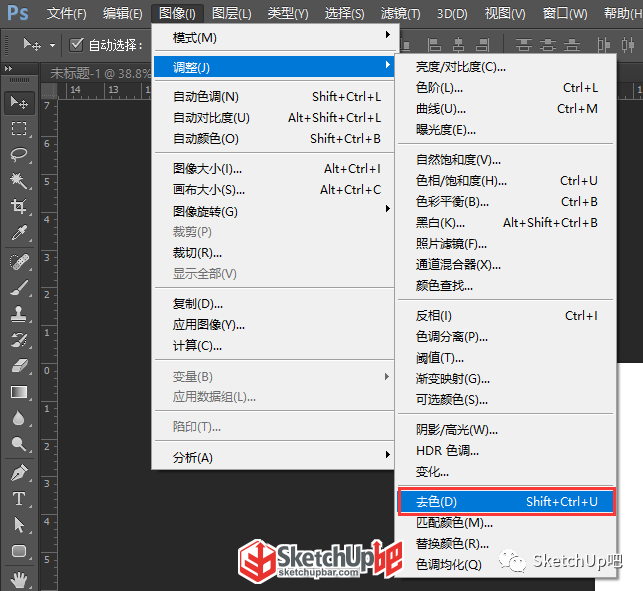Select the Horizontal Type tool
The height and width of the screenshot is (591, 643).
19,499
